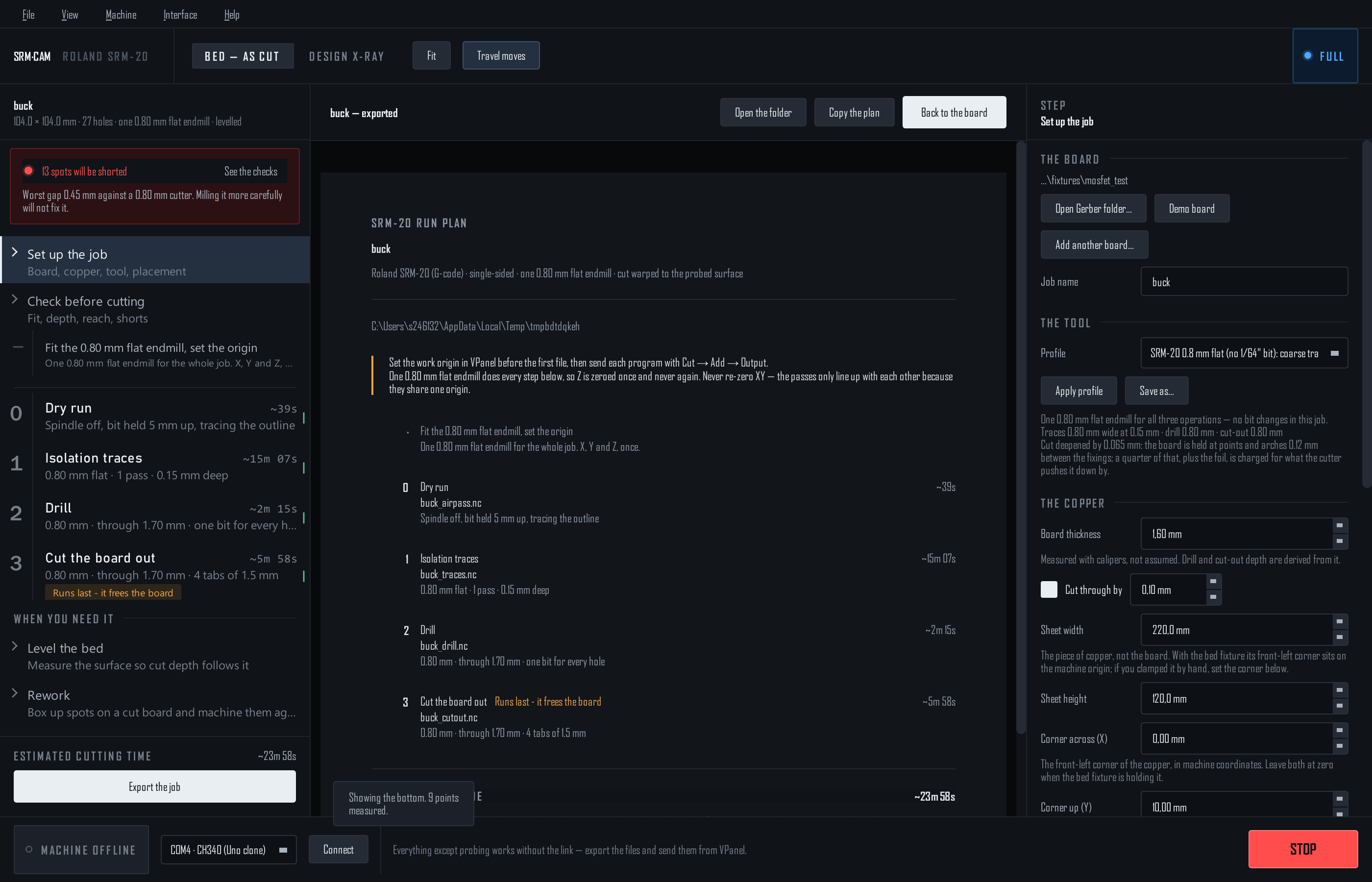Collapse the Set up the job chevron
Viewport: 1372px width, 882px height.
(x=15, y=252)
